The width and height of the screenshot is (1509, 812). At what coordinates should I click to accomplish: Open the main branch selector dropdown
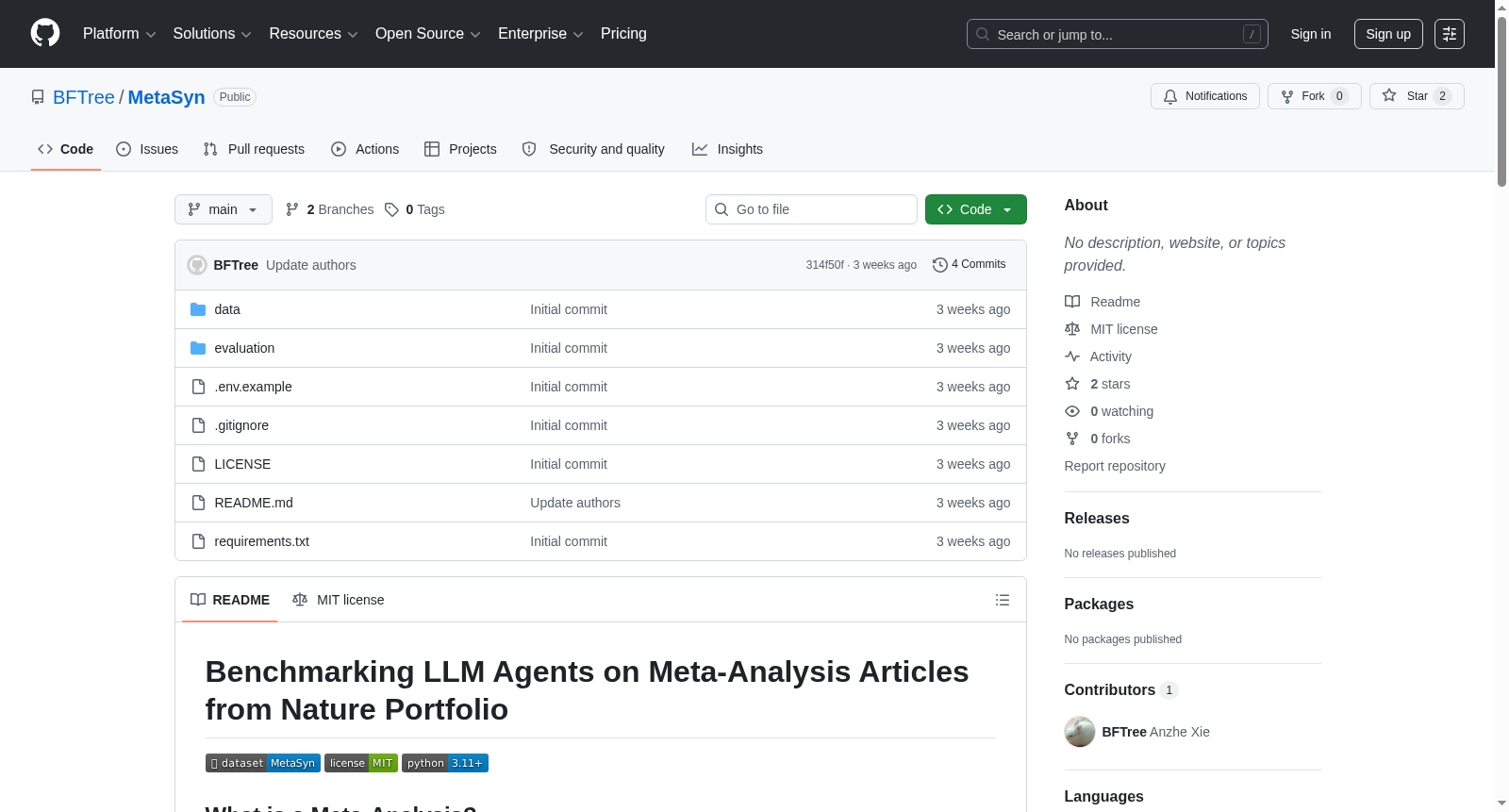(x=224, y=209)
